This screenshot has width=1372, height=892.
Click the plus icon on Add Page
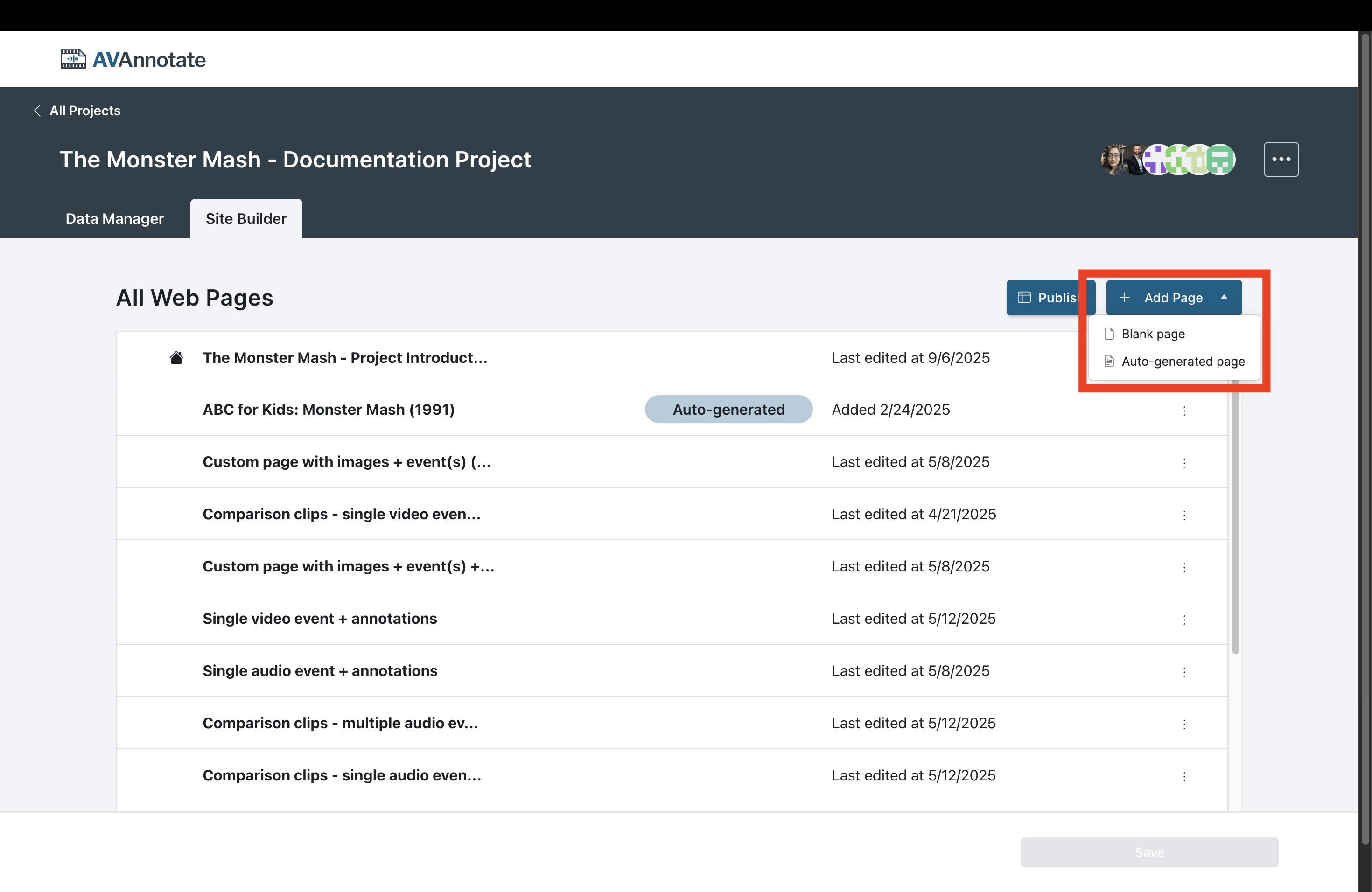[1124, 297]
